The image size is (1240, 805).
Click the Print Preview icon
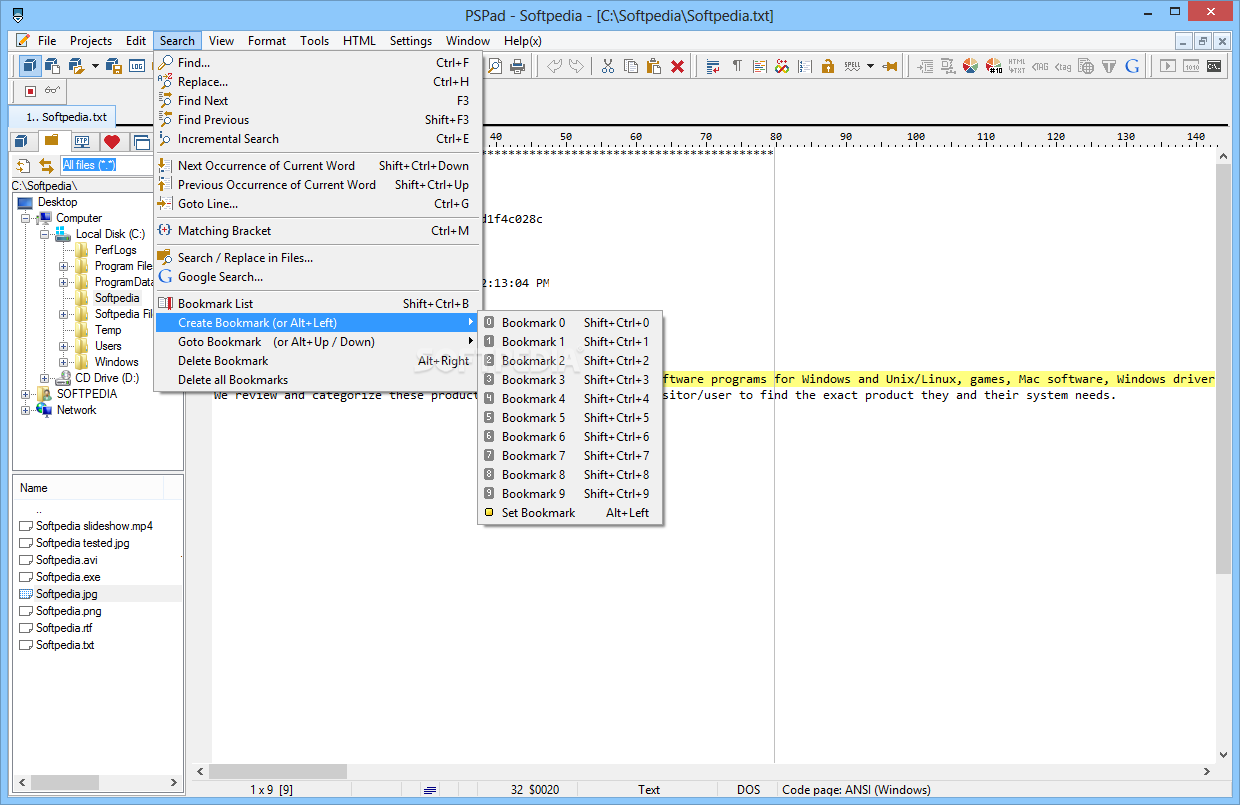(494, 66)
